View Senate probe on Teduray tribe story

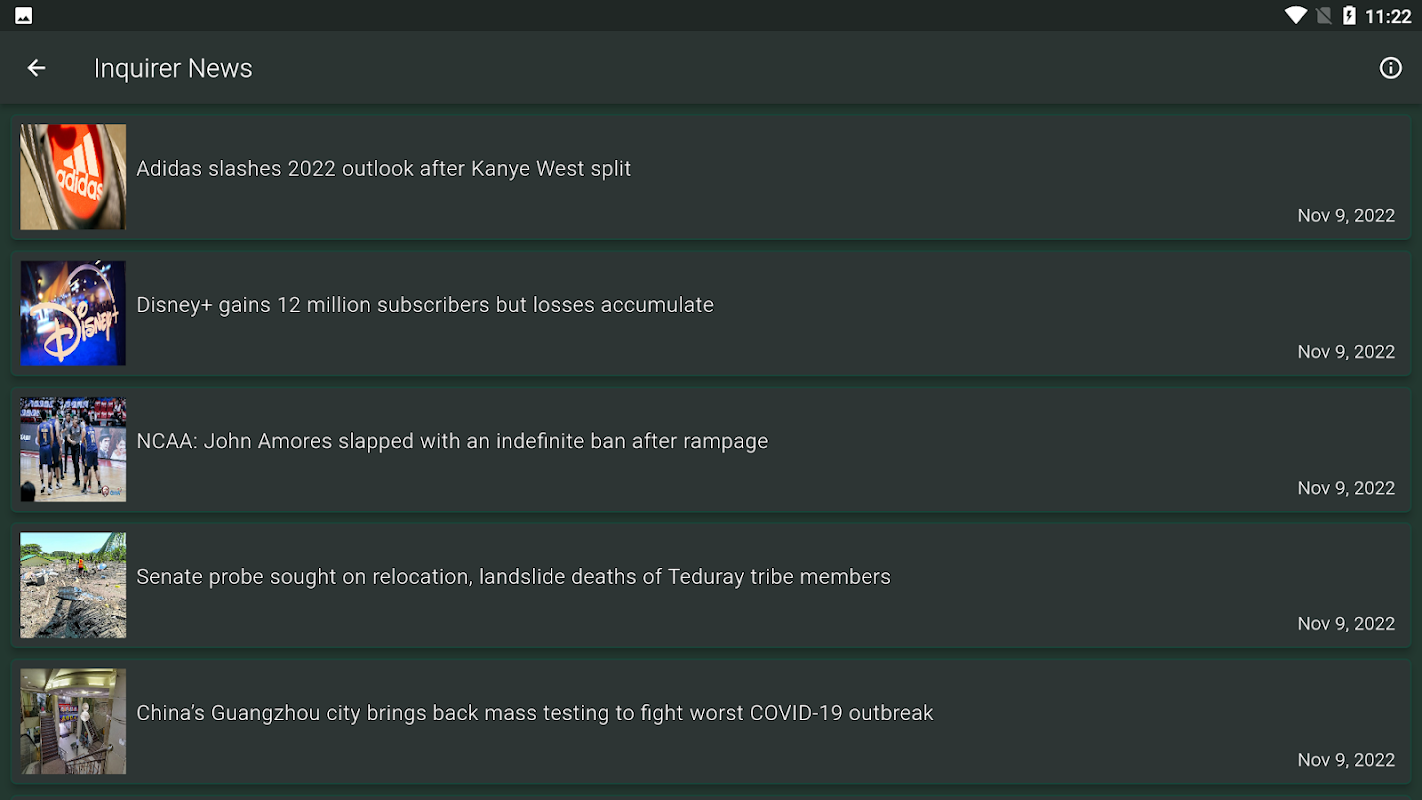pos(513,577)
